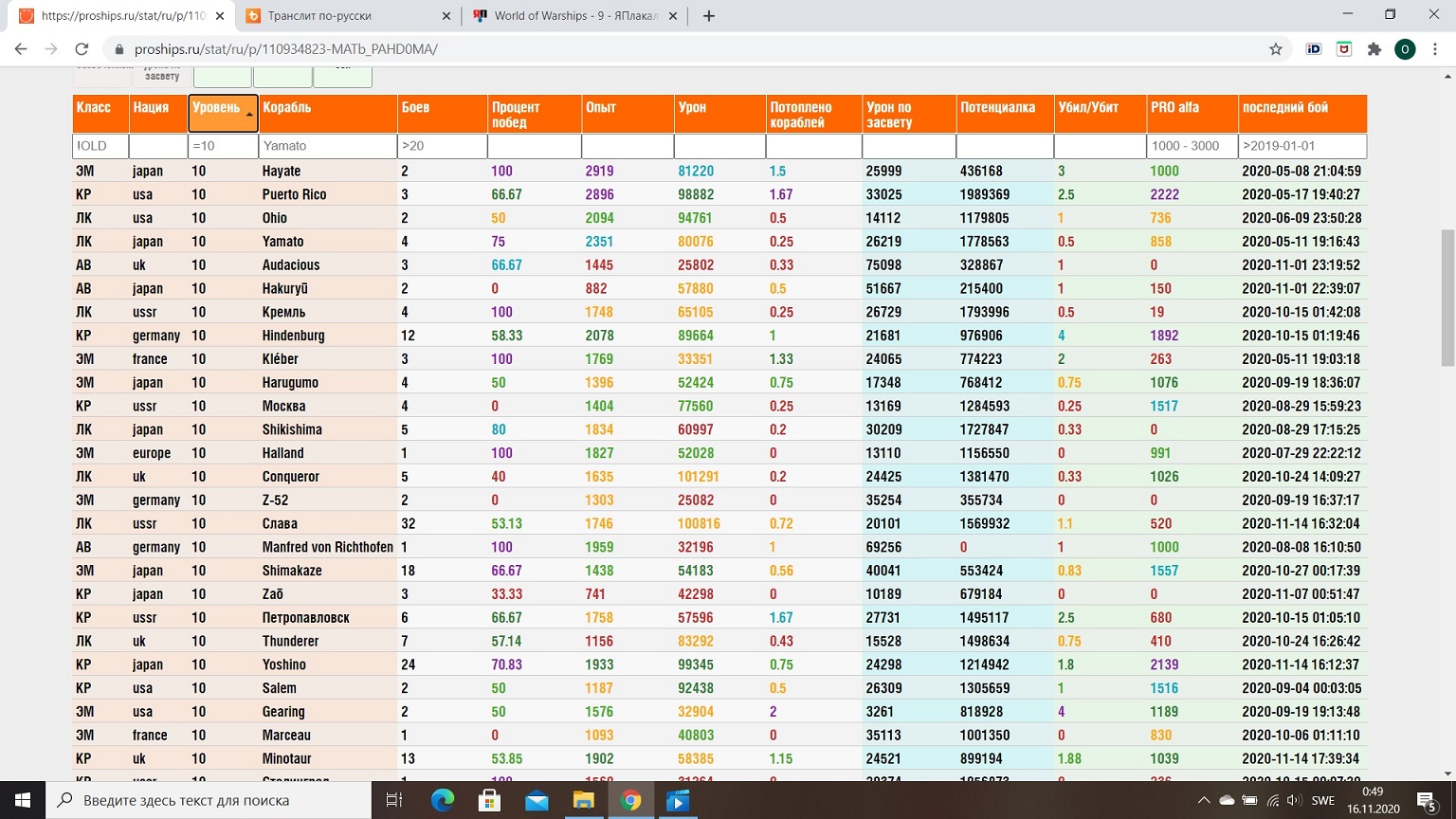Open the Chrome three-dot menu

[x=1436, y=49]
